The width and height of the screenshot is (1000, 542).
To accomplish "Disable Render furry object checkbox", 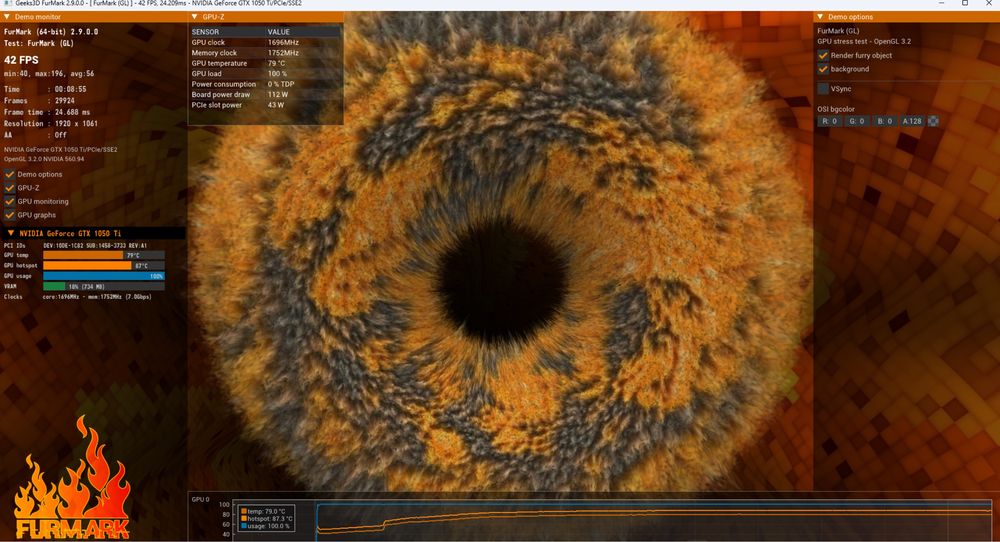I will tap(823, 55).
